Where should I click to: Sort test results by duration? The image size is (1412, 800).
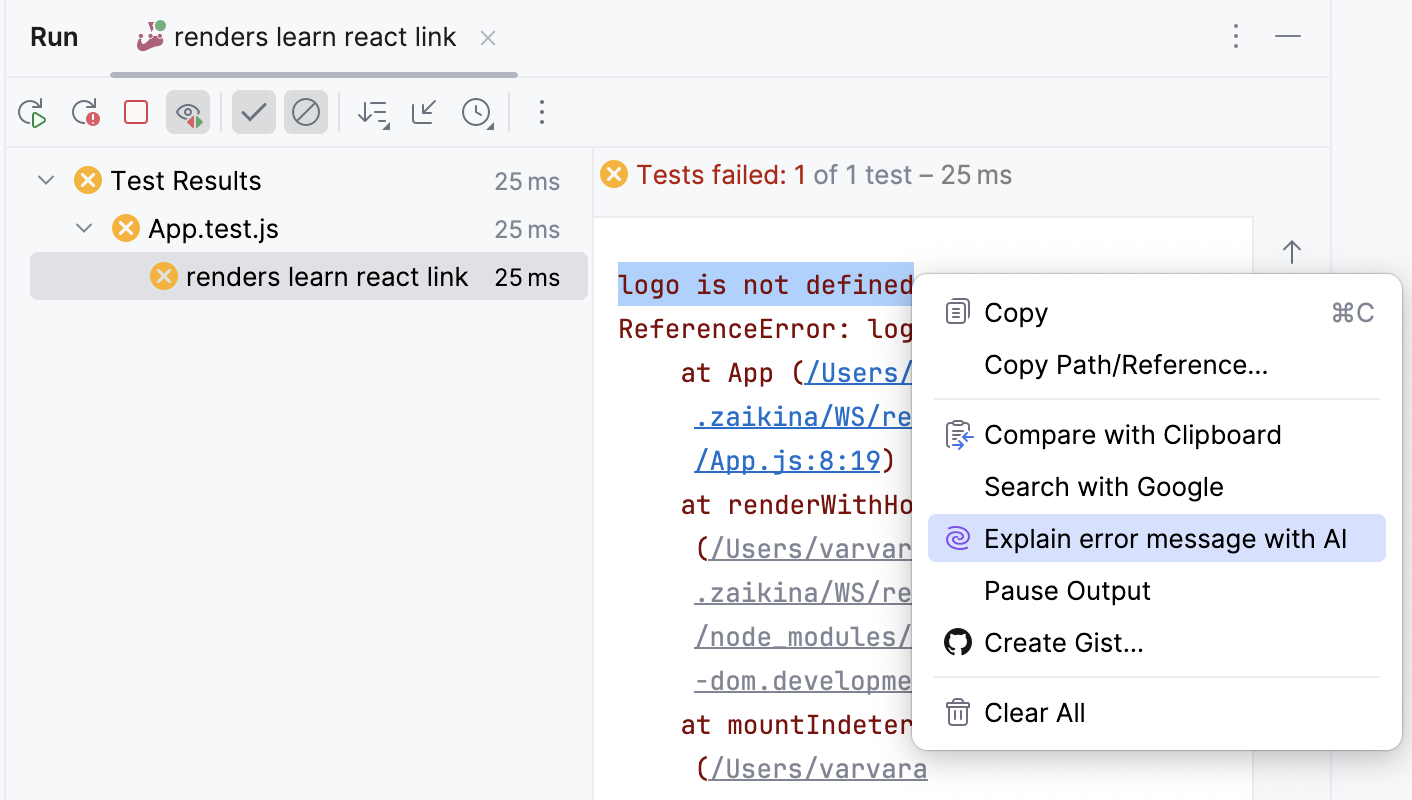(x=373, y=112)
